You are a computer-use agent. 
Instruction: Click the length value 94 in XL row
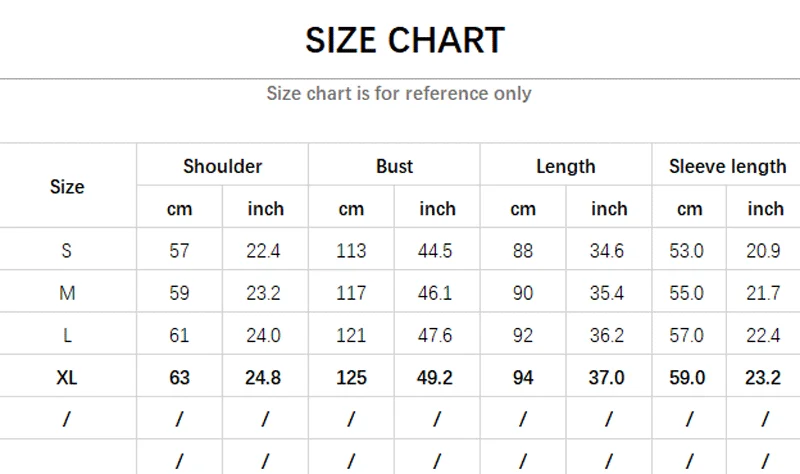pos(523,378)
